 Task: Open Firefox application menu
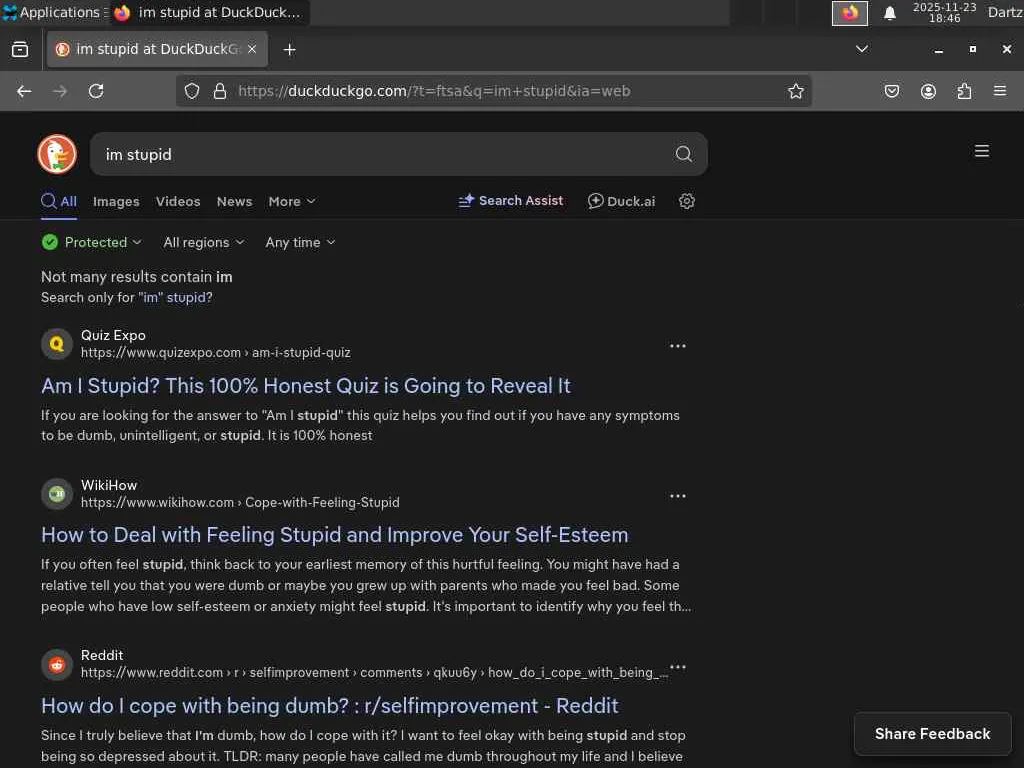(x=1000, y=91)
